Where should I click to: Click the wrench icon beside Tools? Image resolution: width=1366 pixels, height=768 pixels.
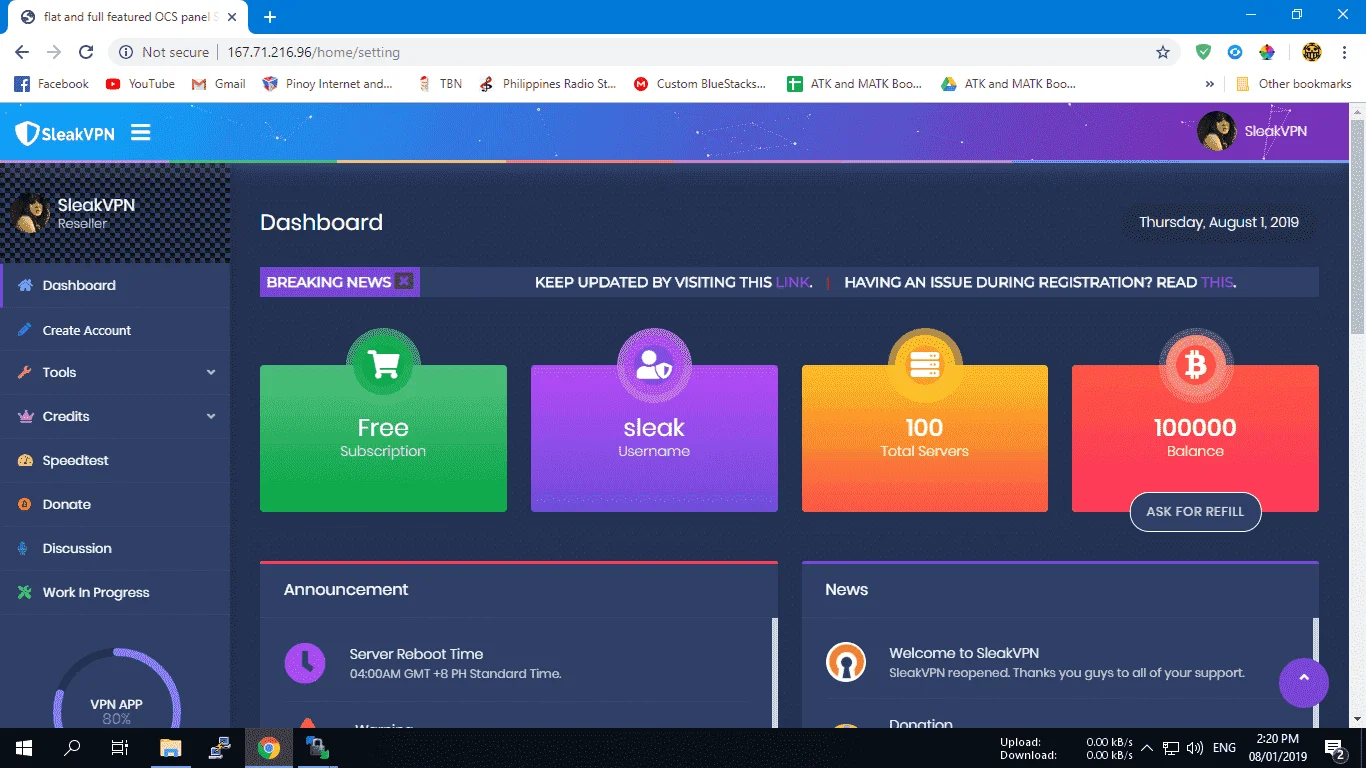click(x=24, y=372)
